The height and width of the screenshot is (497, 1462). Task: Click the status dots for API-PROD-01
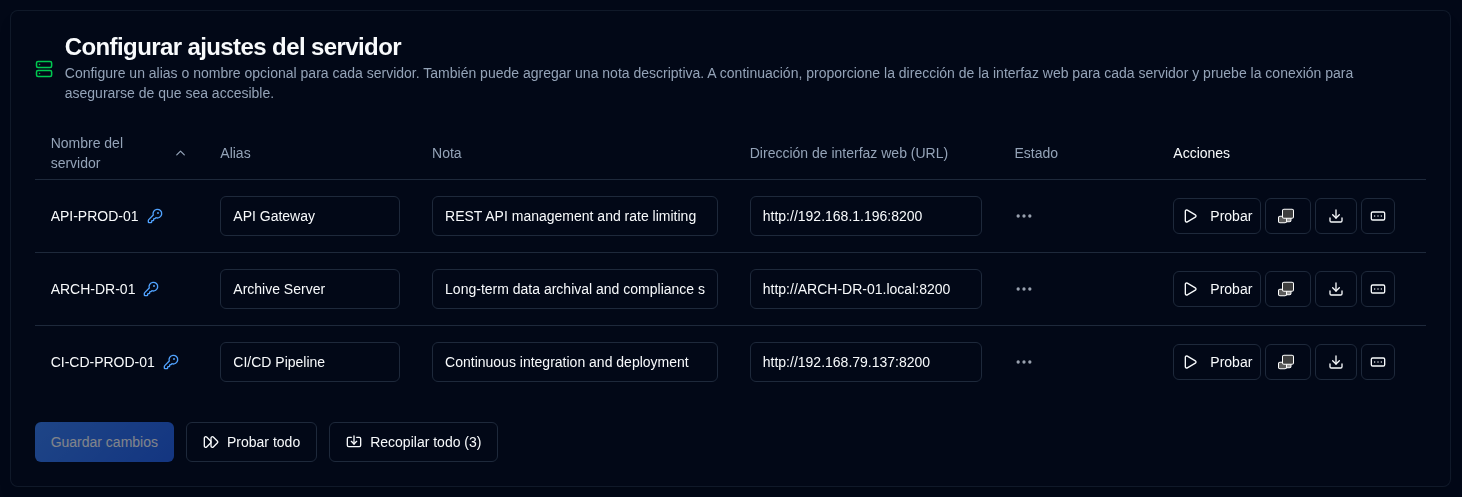coord(1023,216)
